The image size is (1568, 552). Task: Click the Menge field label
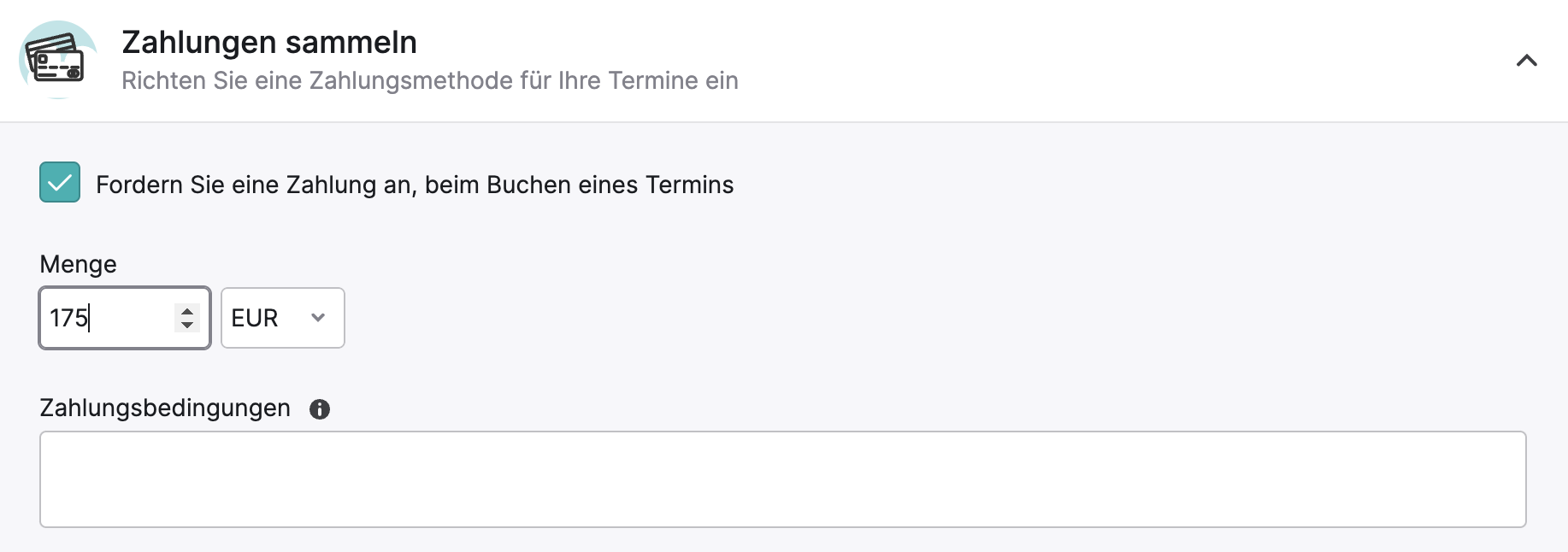(78, 264)
